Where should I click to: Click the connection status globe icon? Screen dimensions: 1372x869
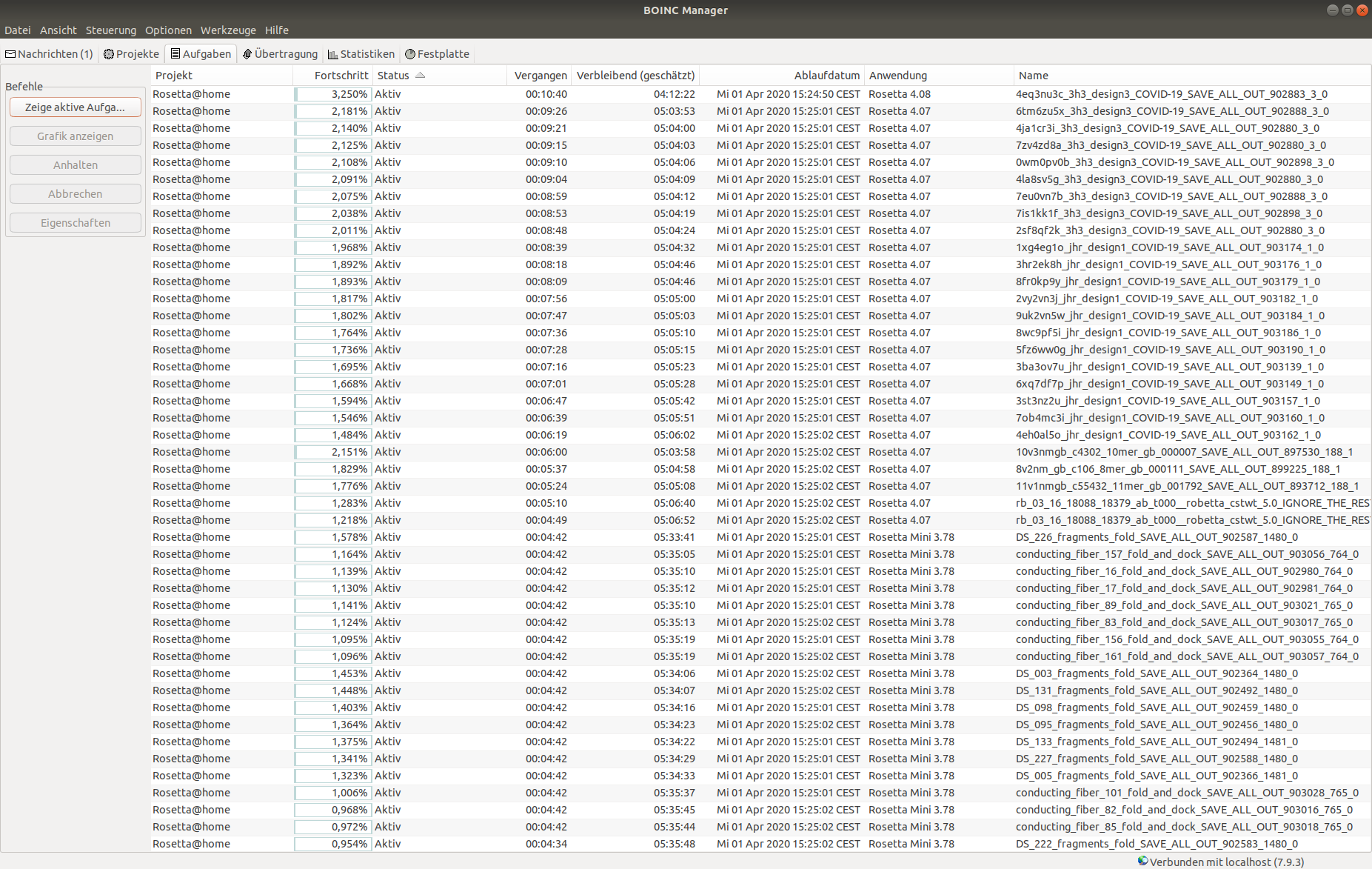click(1143, 861)
